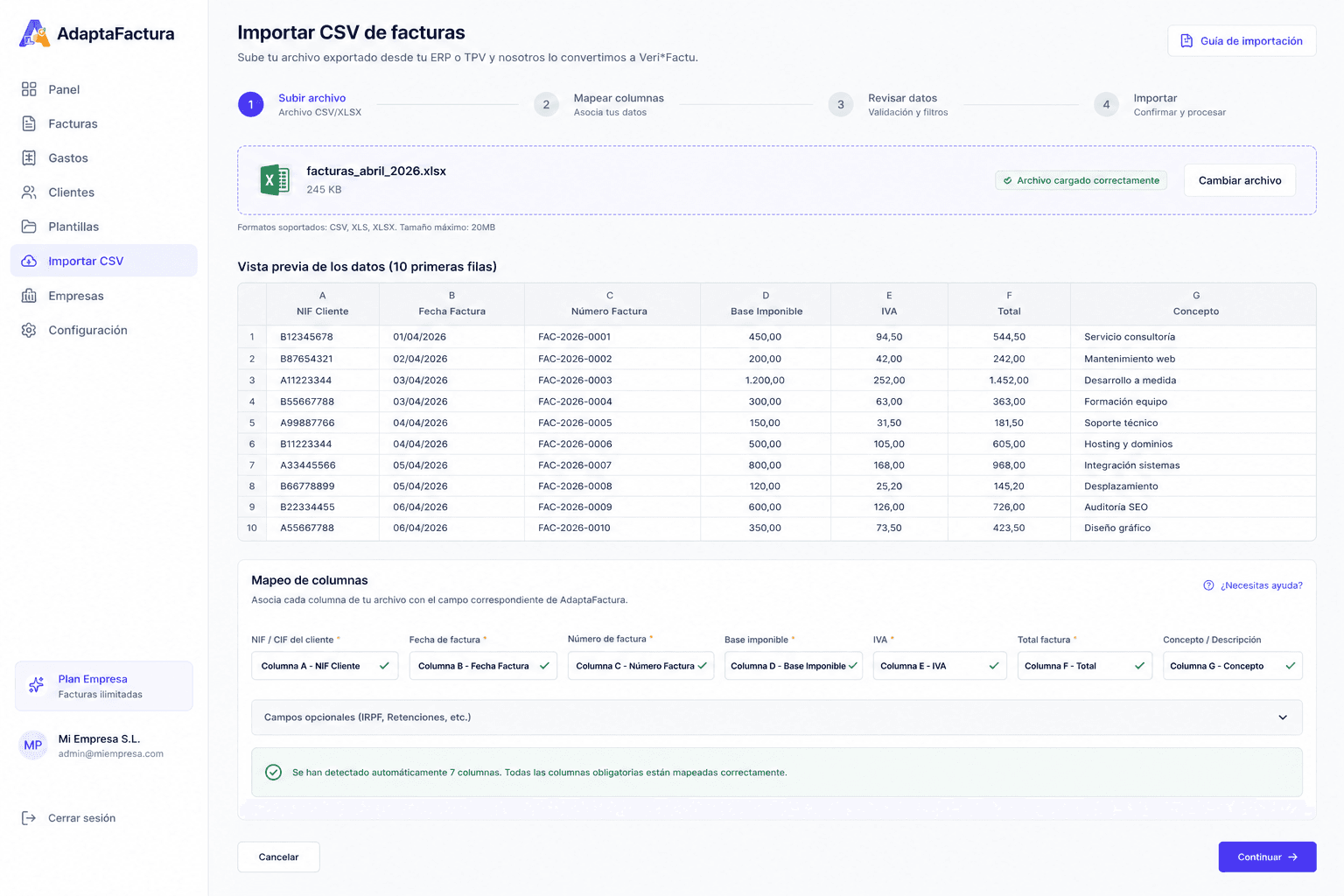Click the help circle icon beside ¿Necesitas ayuda?
The width and height of the screenshot is (1344, 896).
(x=1208, y=585)
